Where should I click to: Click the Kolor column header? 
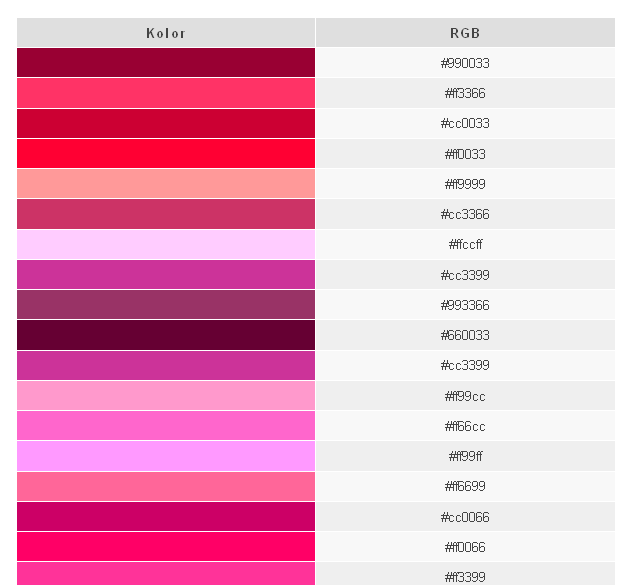tap(166, 33)
